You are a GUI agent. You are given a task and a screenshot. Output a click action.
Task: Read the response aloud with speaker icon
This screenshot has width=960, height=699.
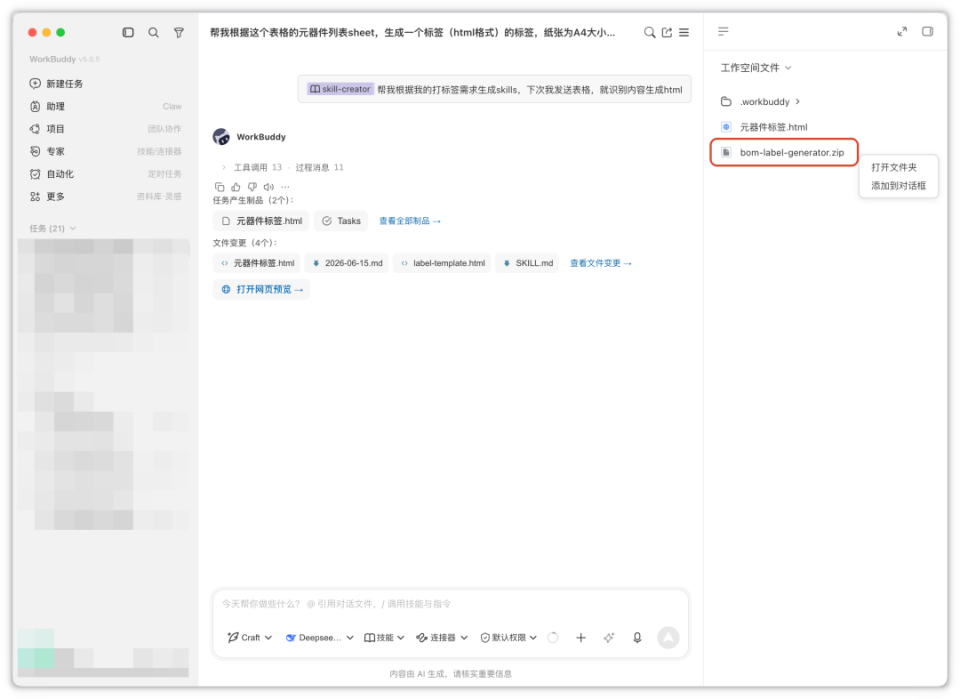269,187
